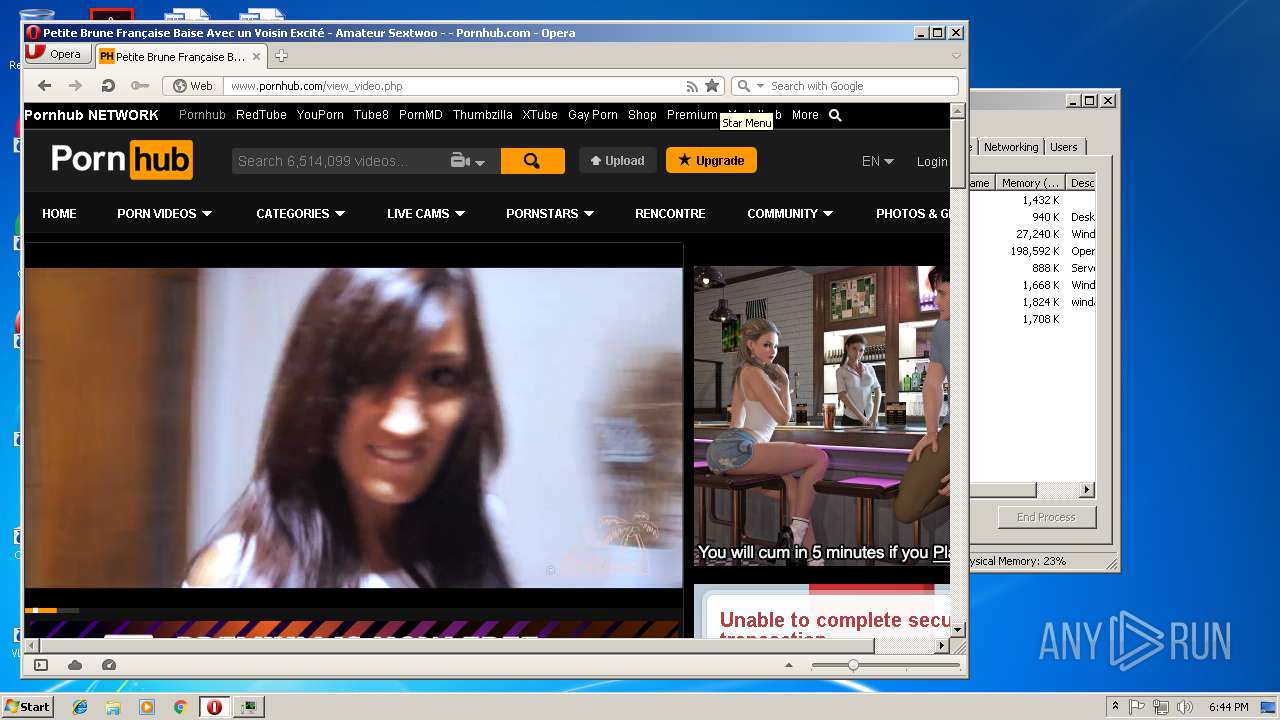Click Task Manager list scroll right arrow
Viewport: 1280px width, 720px height.
1087,490
